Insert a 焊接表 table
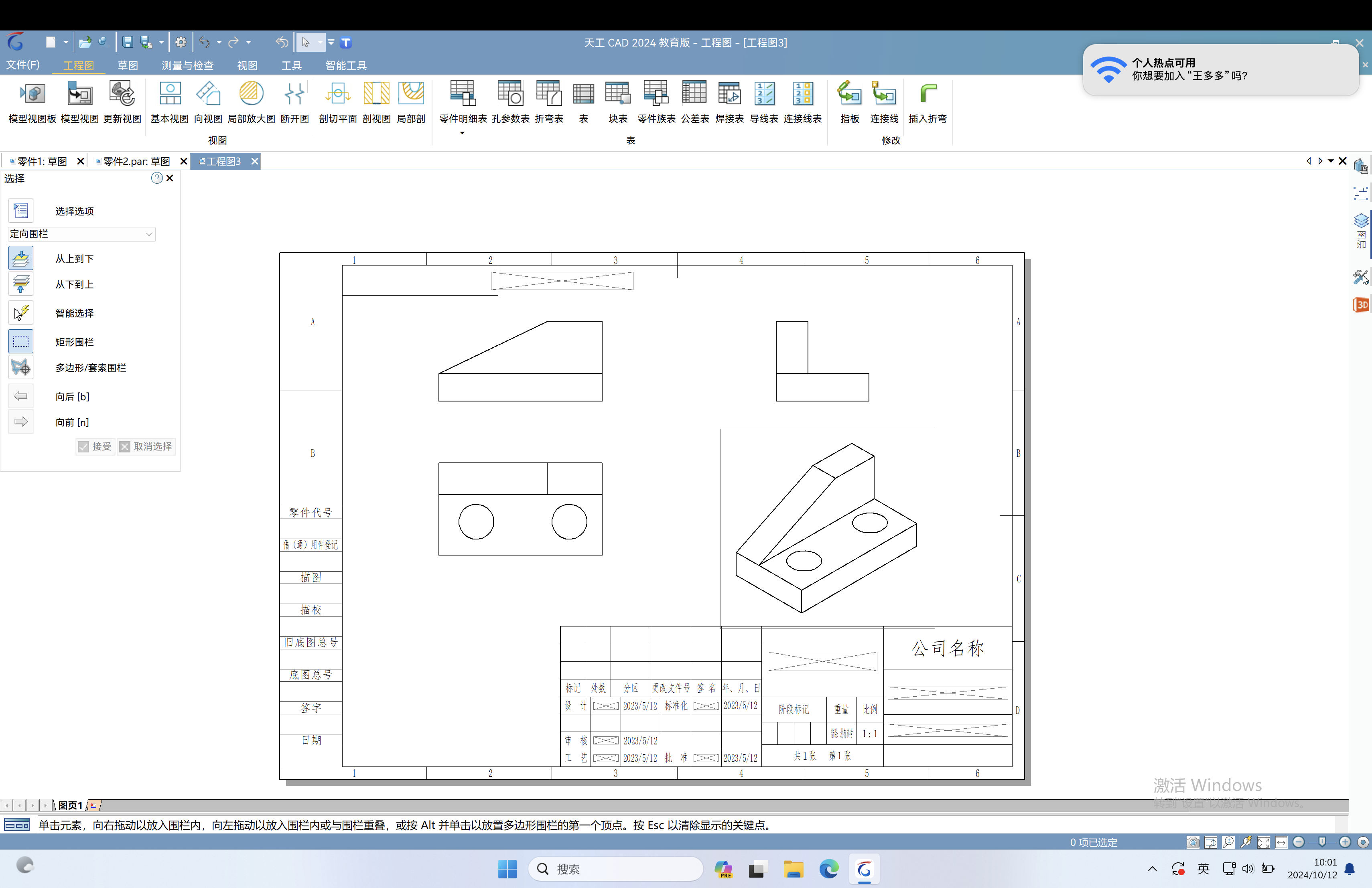1372x888 pixels. coord(729,103)
